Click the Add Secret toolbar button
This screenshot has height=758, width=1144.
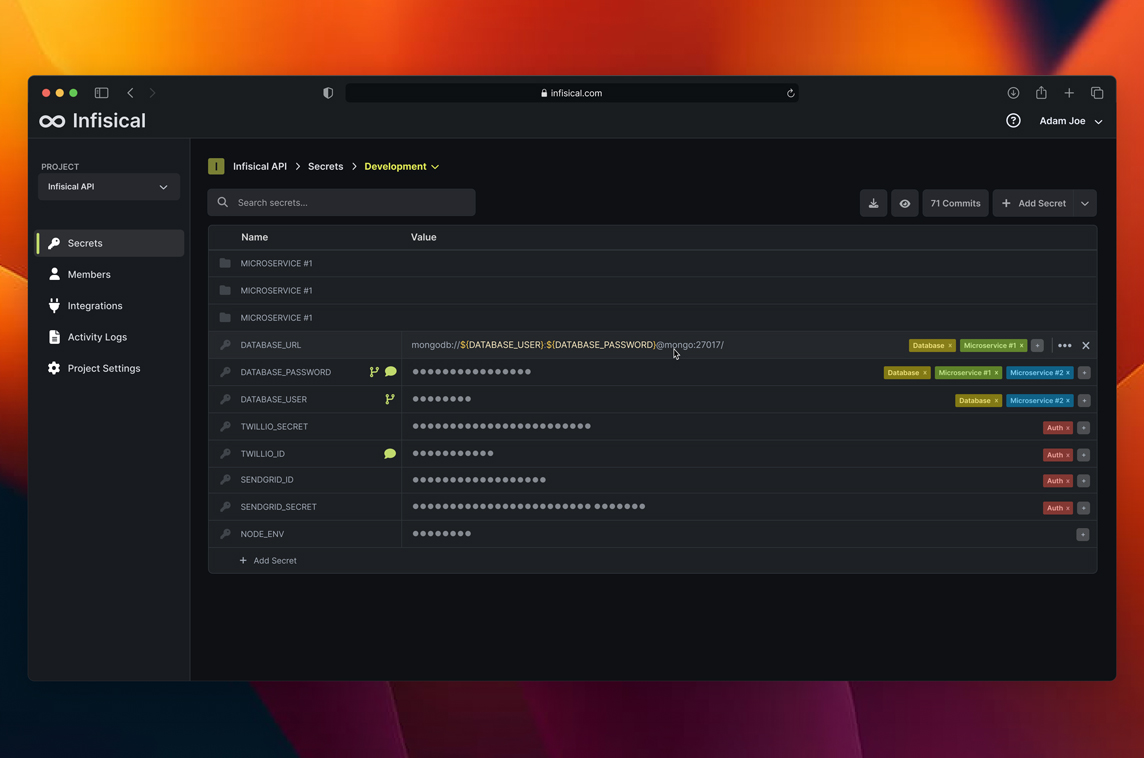coord(1034,204)
